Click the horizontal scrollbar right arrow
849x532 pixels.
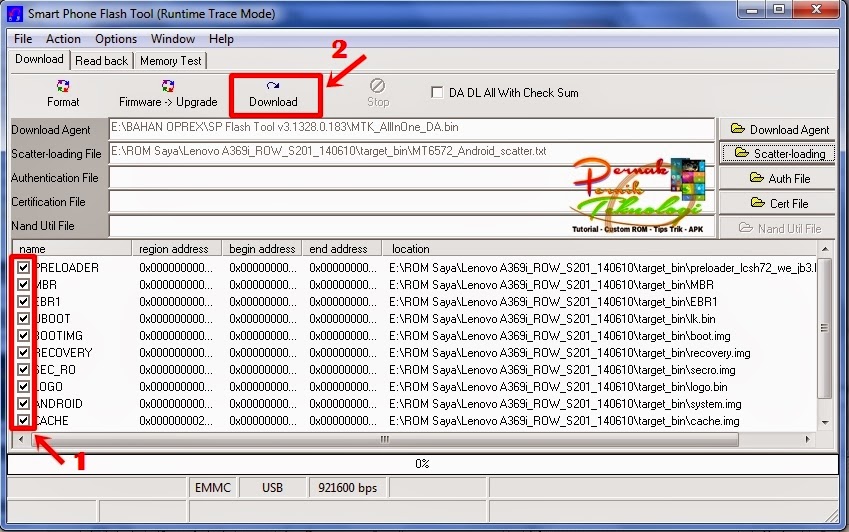(807, 439)
